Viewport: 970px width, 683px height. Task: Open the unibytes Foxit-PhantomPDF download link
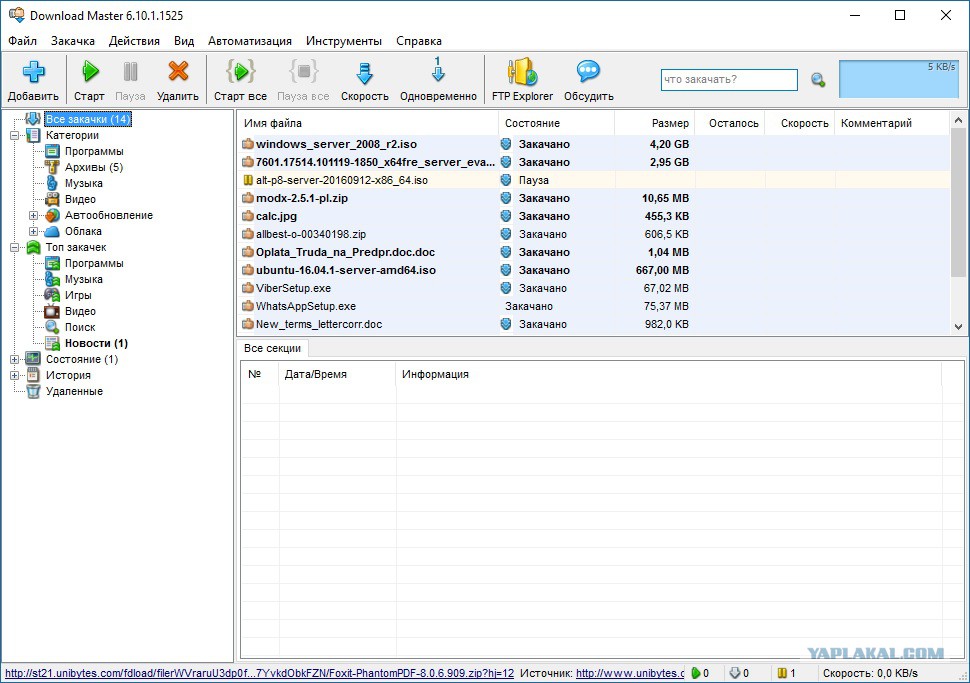pos(259,673)
